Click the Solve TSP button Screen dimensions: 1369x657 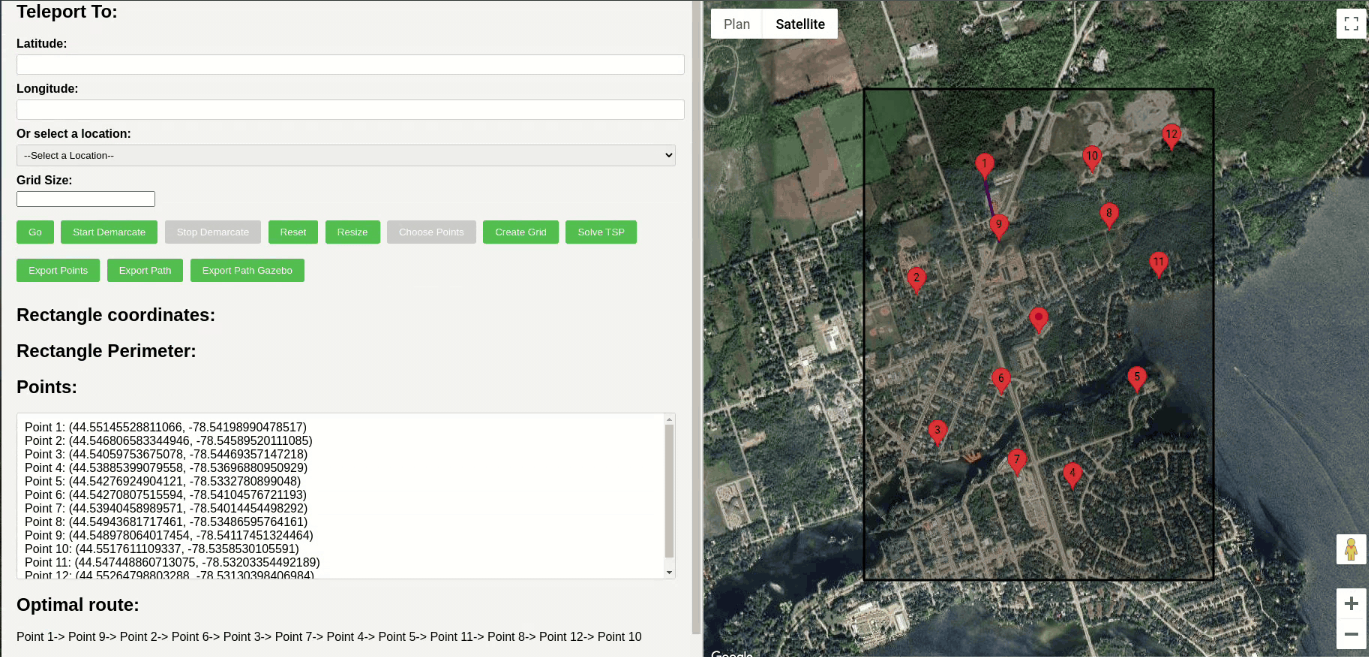[601, 232]
